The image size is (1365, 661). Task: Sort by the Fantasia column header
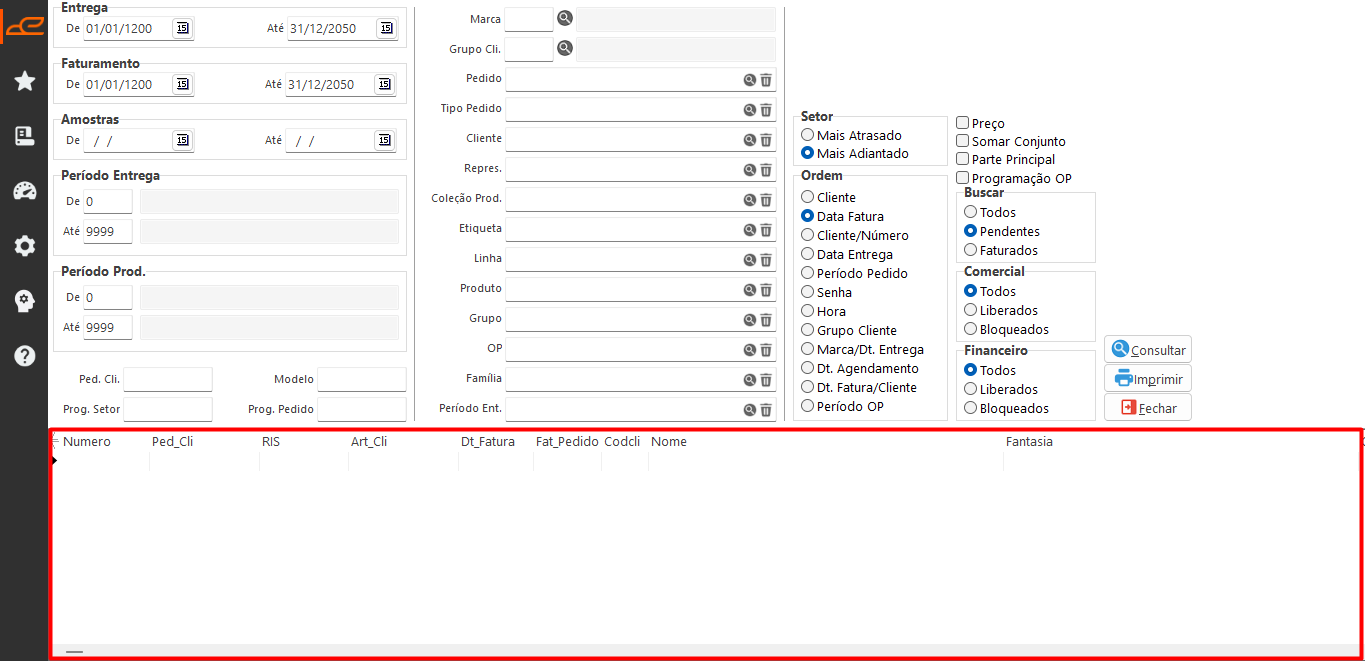coord(1029,441)
